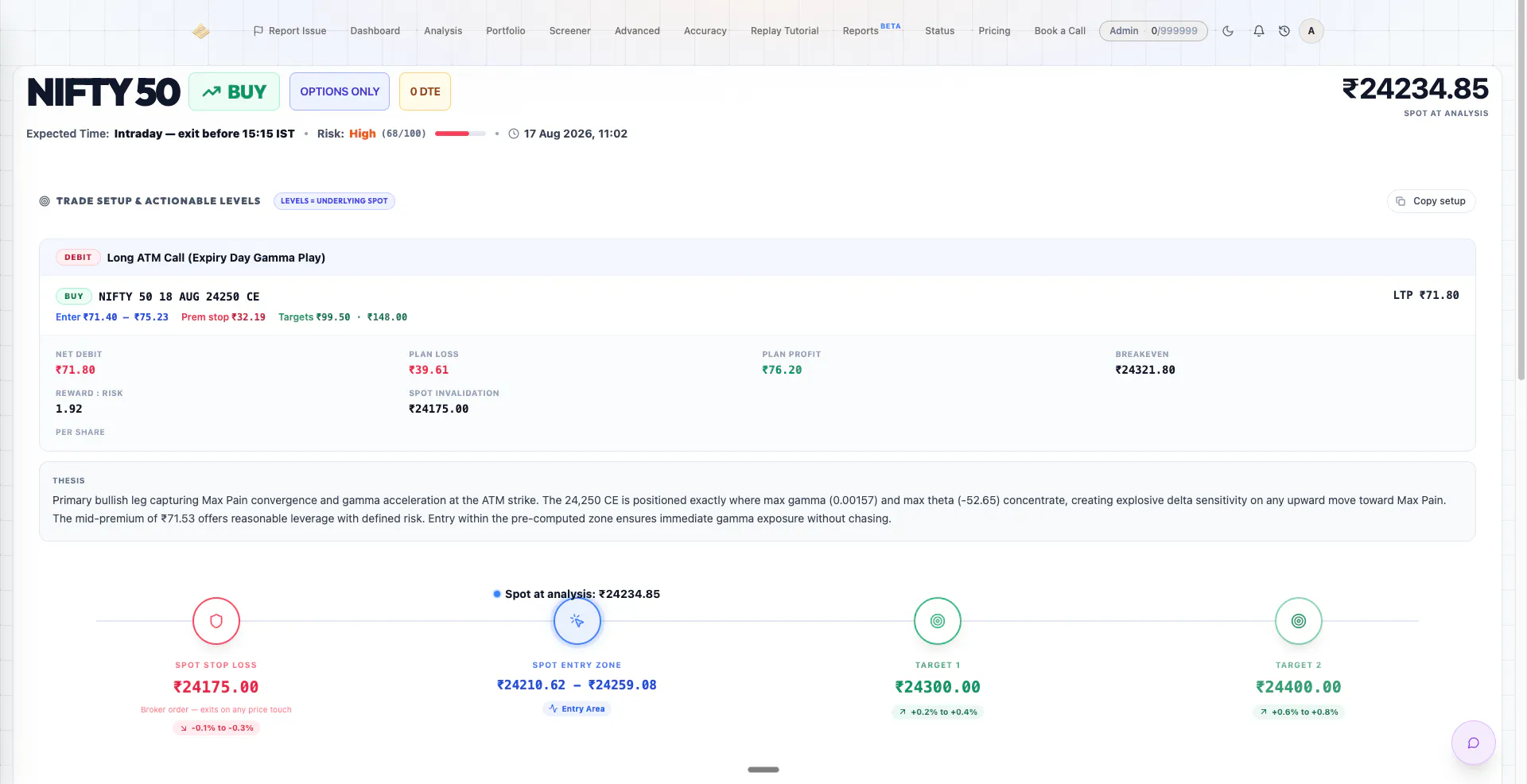Screen dimensions: 1527x784
Task: Click the green BUY signal badge
Action: (234, 91)
